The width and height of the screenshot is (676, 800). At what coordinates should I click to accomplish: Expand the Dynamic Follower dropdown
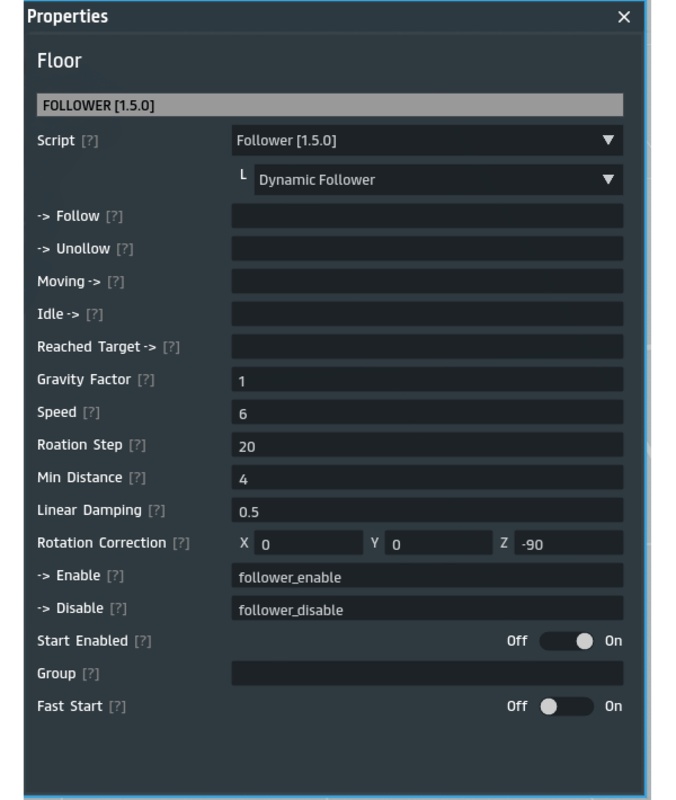point(438,180)
